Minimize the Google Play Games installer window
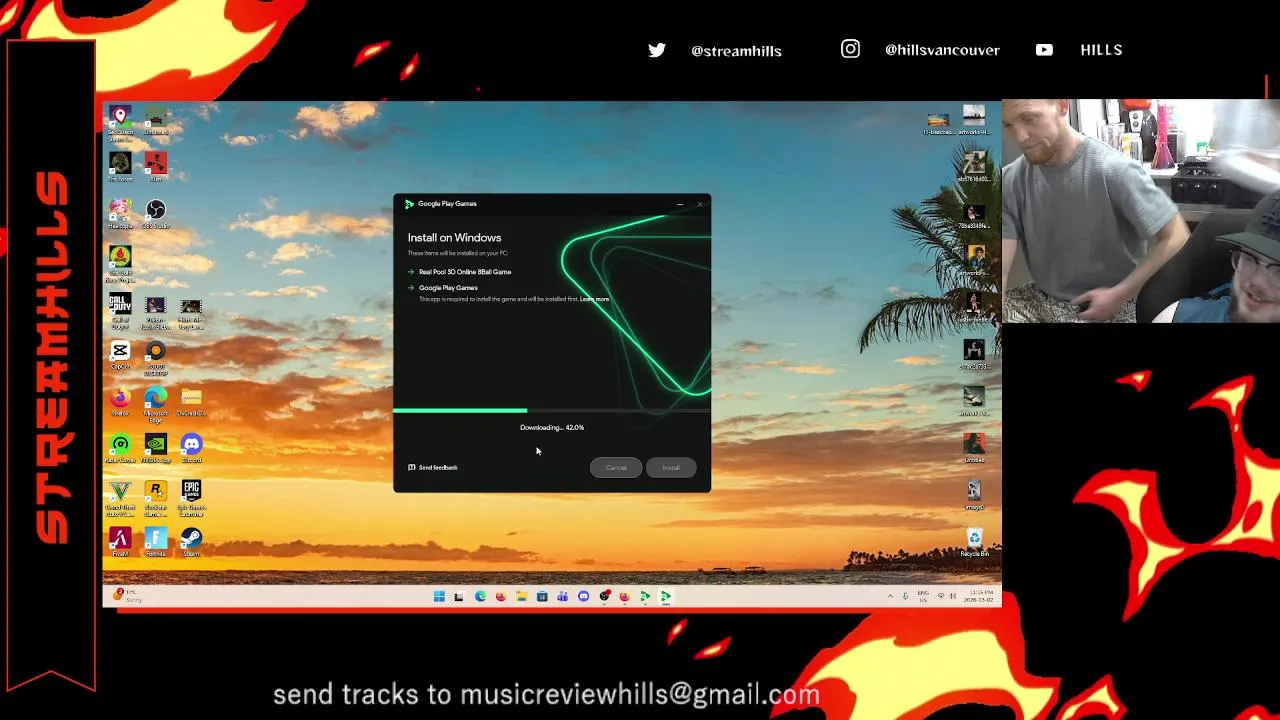Image resolution: width=1280 pixels, height=720 pixels. (680, 204)
